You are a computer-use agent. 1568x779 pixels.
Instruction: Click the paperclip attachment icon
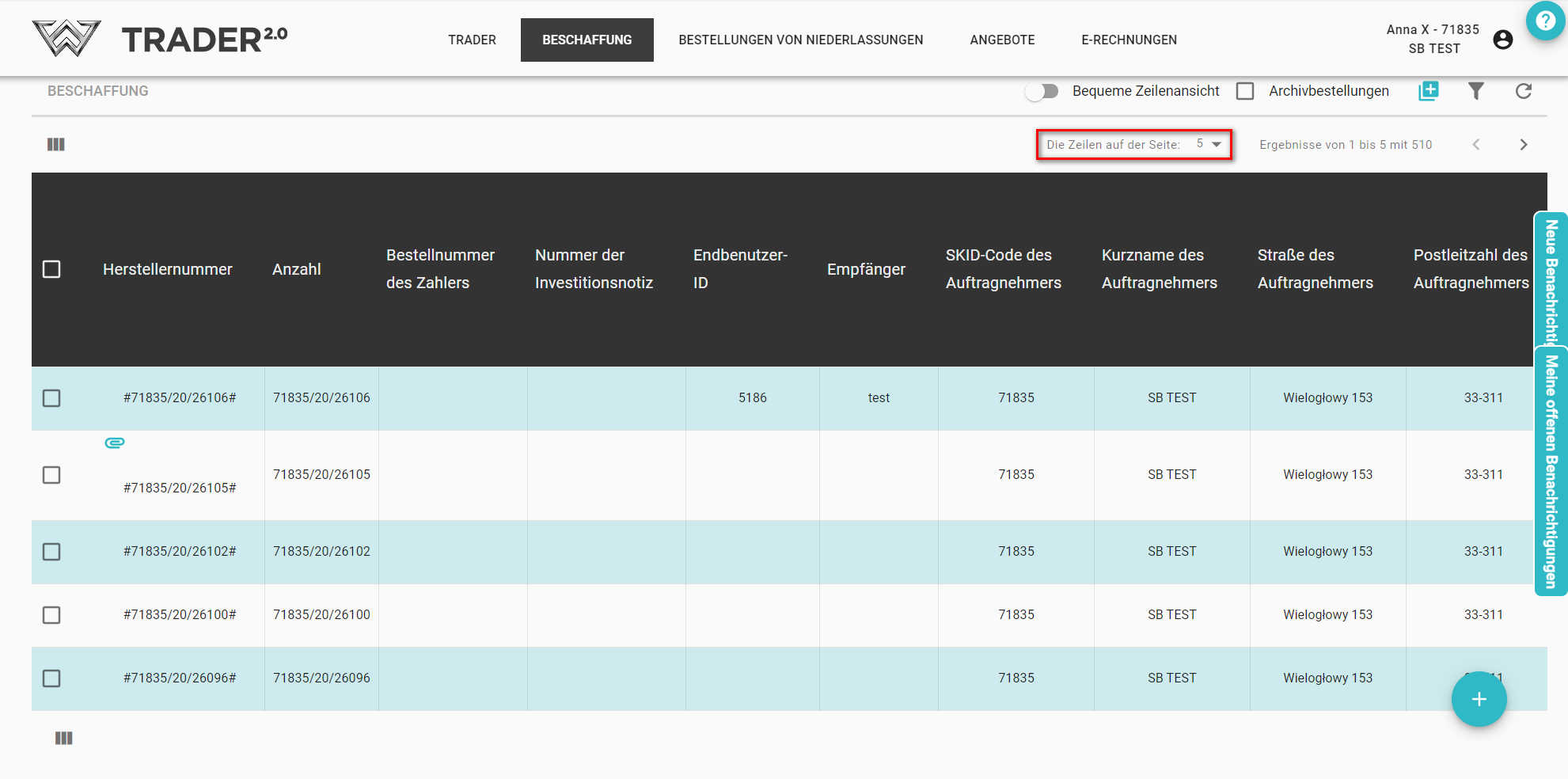tap(115, 443)
